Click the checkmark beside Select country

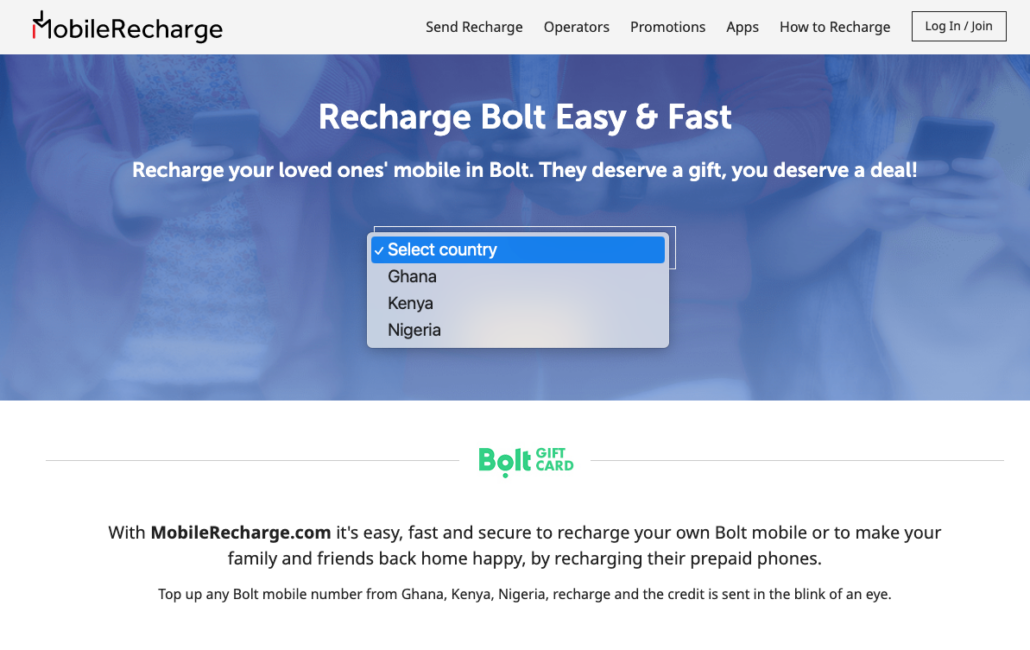click(379, 251)
